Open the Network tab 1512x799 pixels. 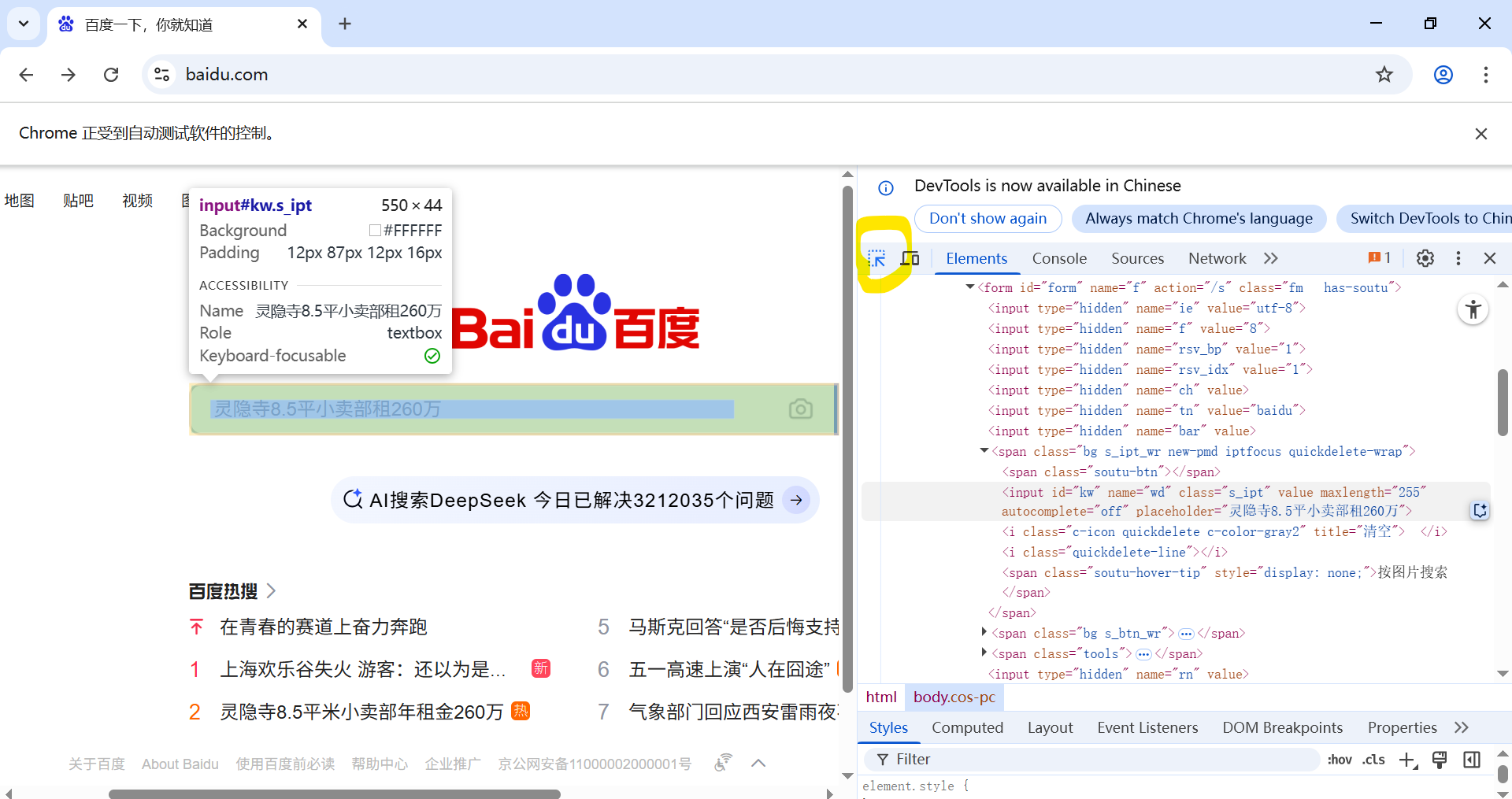1217,258
